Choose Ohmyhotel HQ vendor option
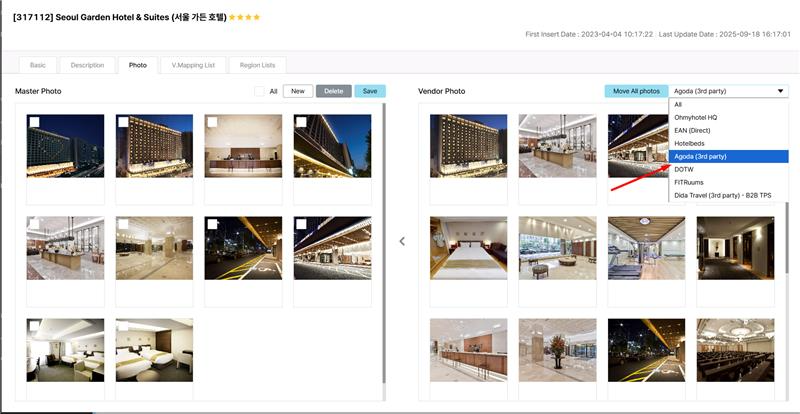The image size is (800, 414). 728,117
